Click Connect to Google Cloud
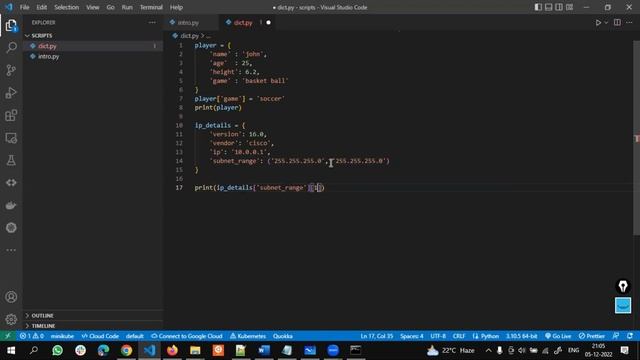 coord(187,336)
